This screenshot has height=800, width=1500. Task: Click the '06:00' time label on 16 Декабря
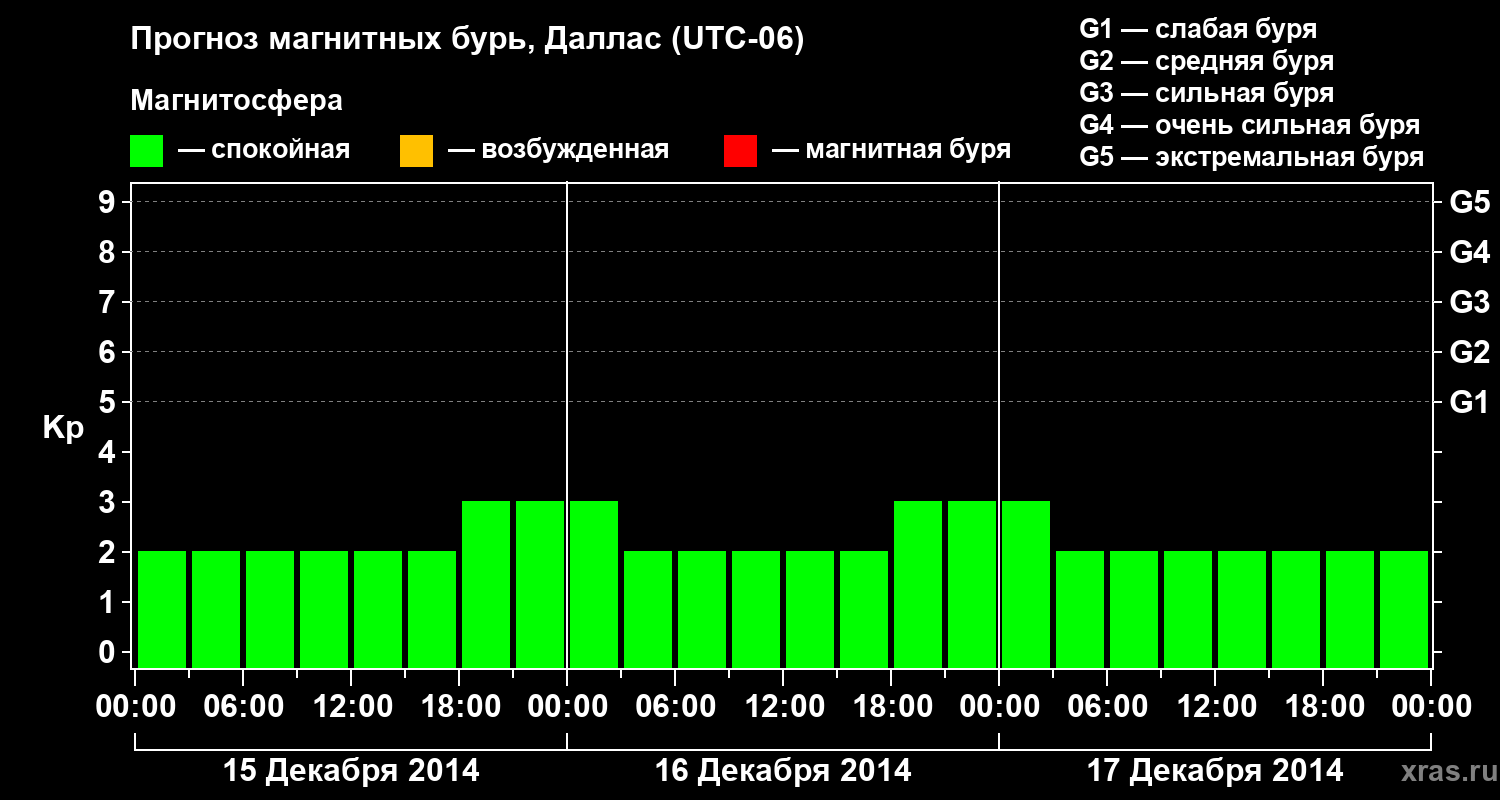click(676, 706)
